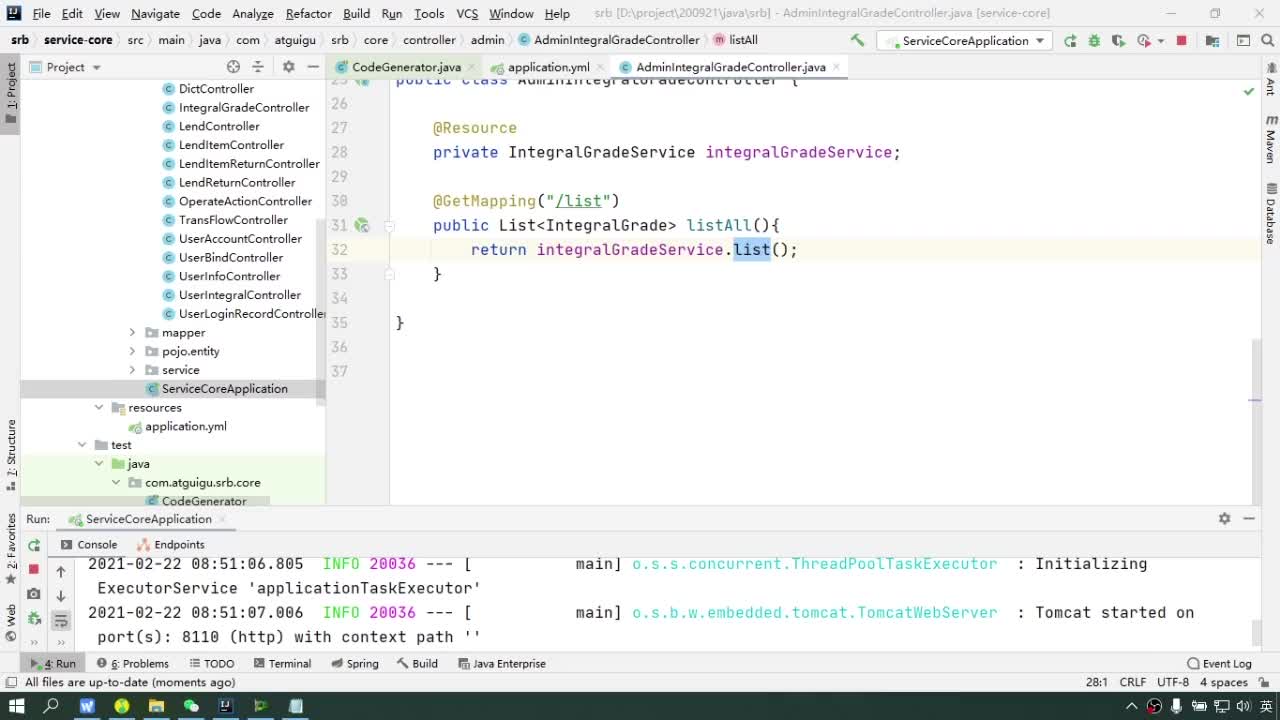Expand the service package
Screen dimensions: 1280x720
pyautogui.click(x=132, y=370)
